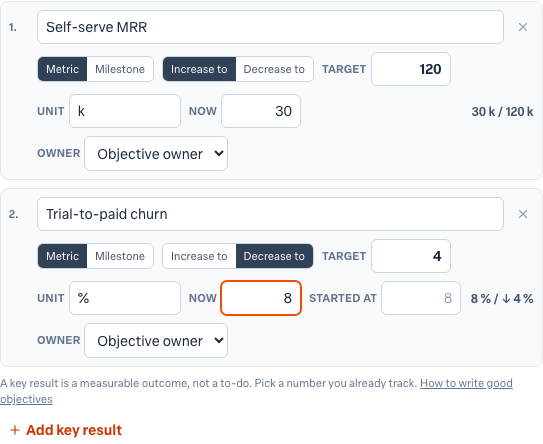The height and width of the screenshot is (444, 543).
Task: Choose Decrease to for Trial-to-paid churn
Action: [274, 256]
